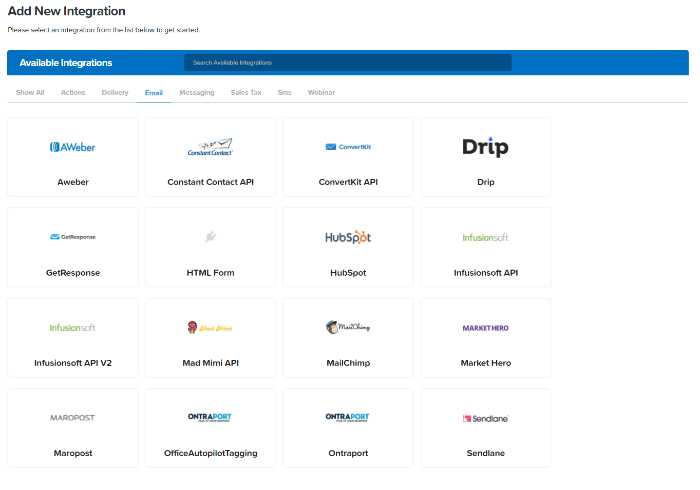Viewport: 700px width, 490px height.
Task: Select the Maropost label
Action: pos(73,453)
